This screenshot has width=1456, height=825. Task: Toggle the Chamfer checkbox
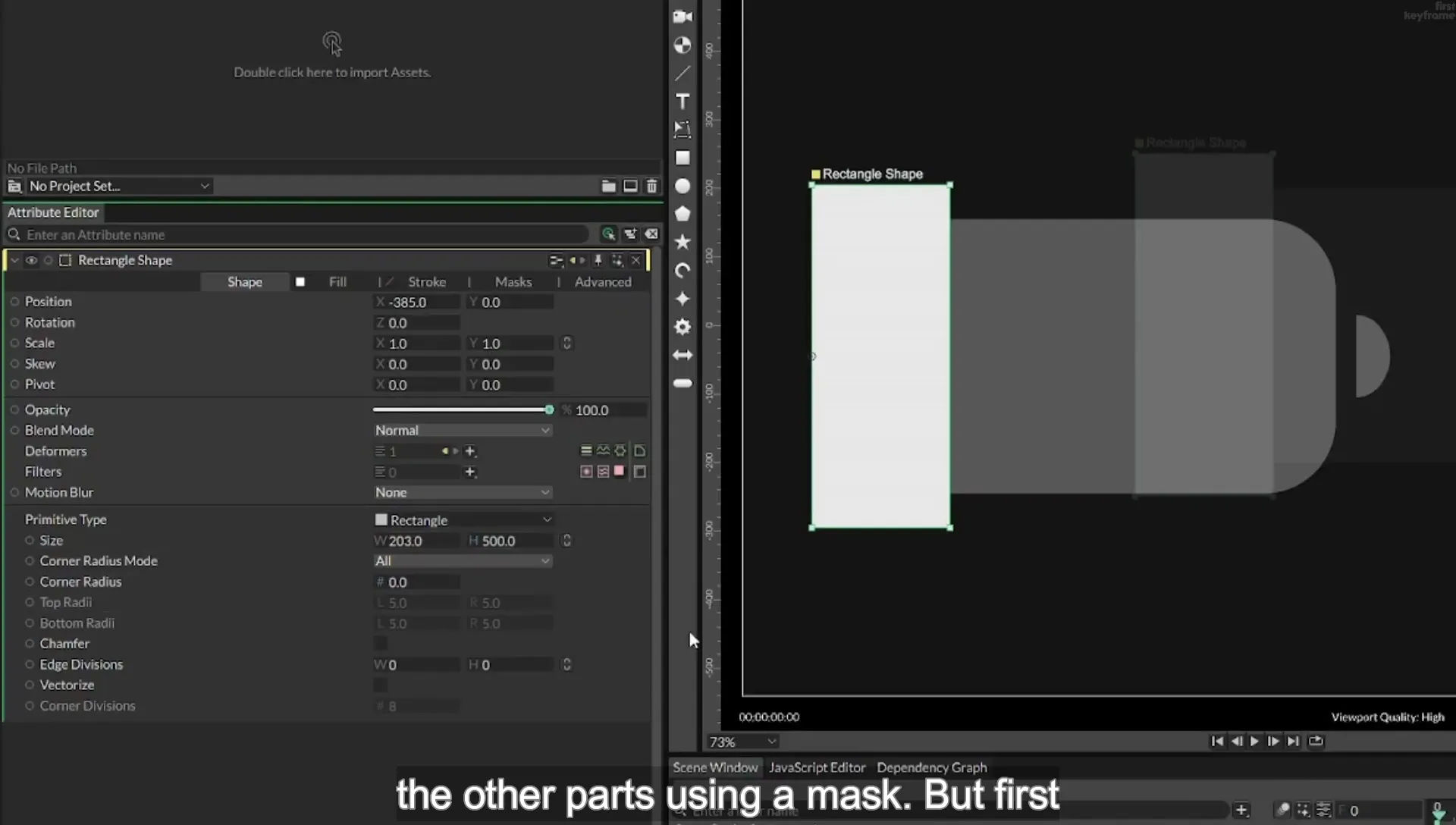pos(381,644)
